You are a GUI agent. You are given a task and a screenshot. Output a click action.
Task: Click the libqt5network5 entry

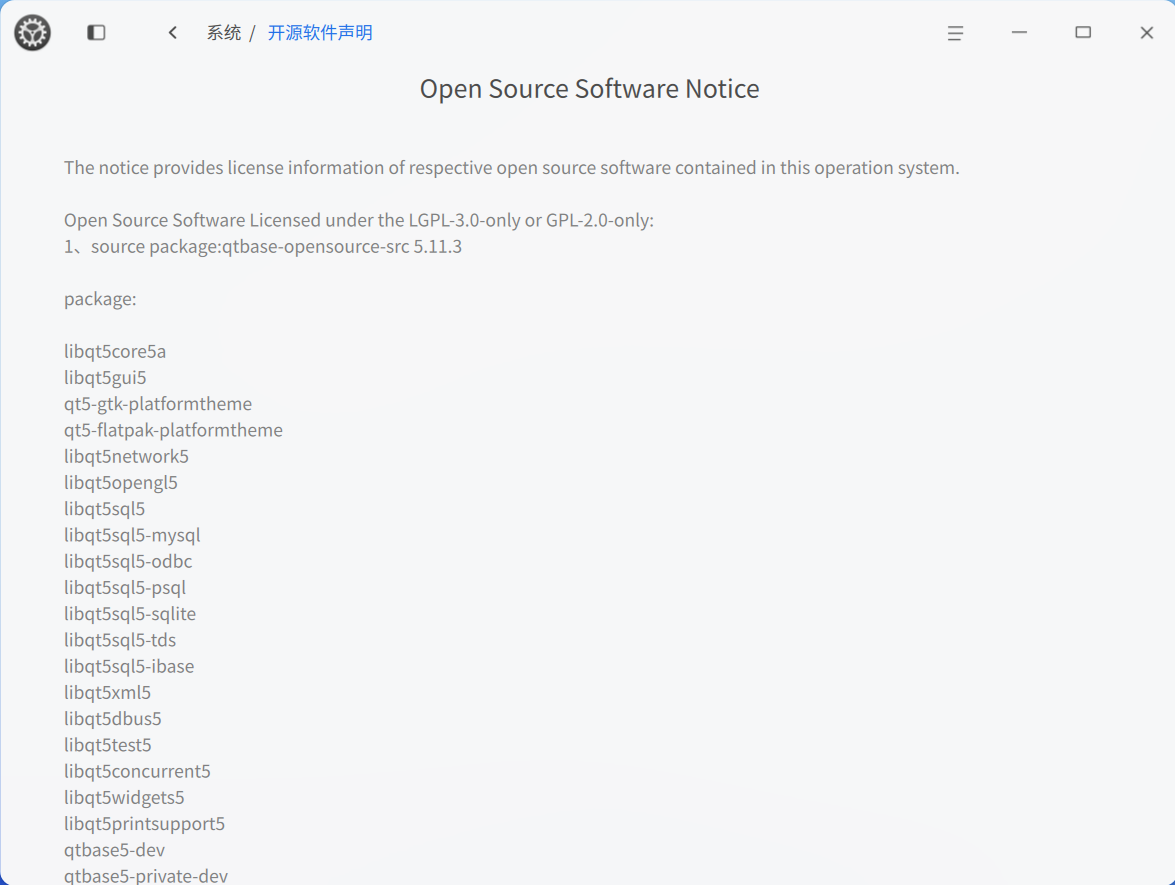click(x=126, y=456)
